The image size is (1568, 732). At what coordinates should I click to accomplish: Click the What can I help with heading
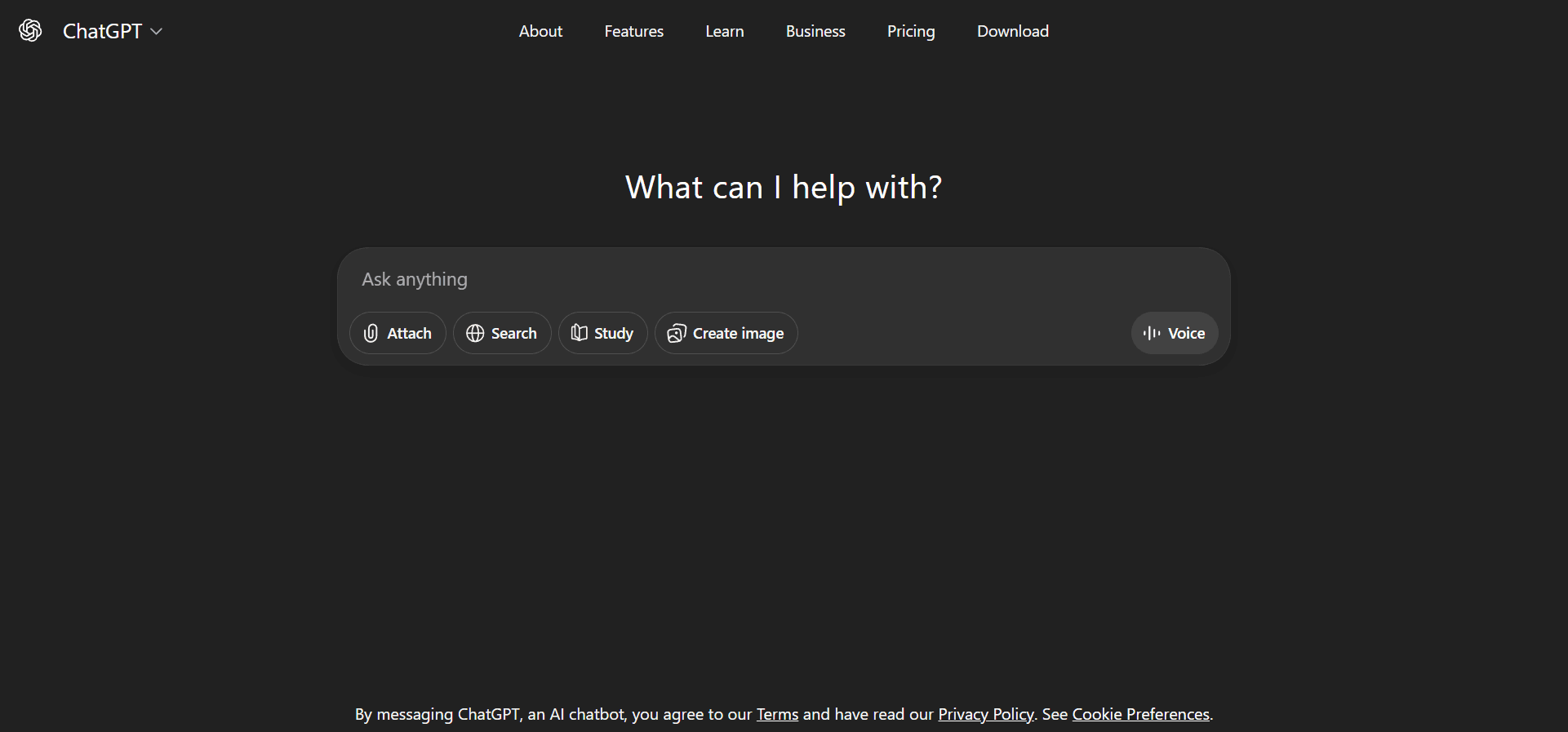784,188
